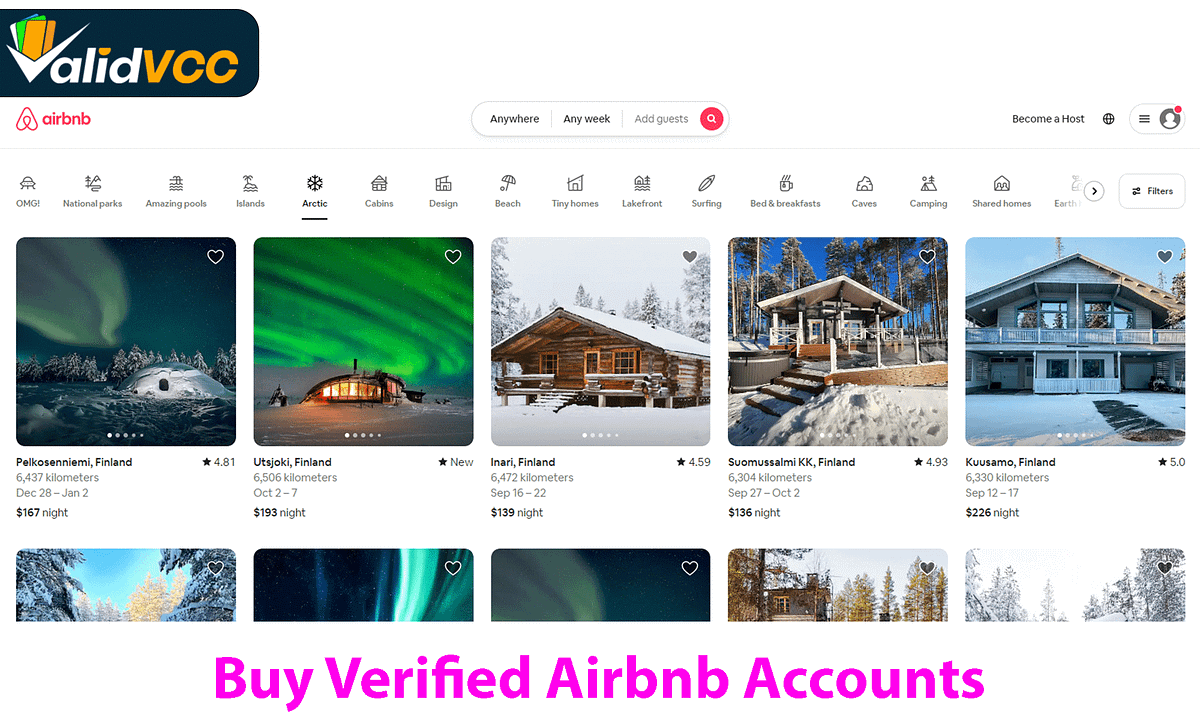The height and width of the screenshot is (720, 1200).
Task: Open the Filters button
Action: coord(1152,191)
